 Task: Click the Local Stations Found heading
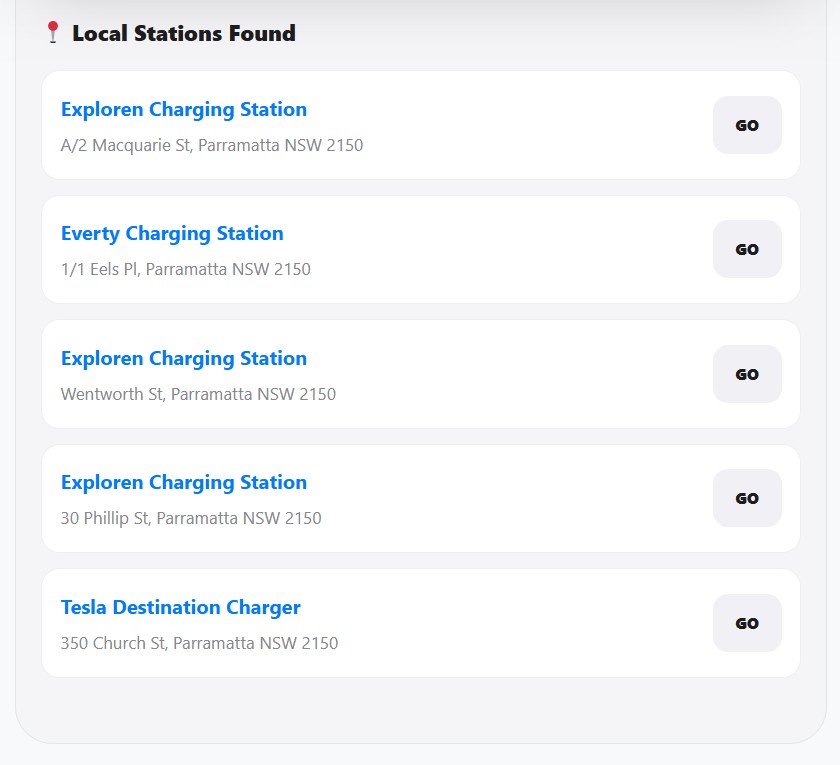pos(184,33)
